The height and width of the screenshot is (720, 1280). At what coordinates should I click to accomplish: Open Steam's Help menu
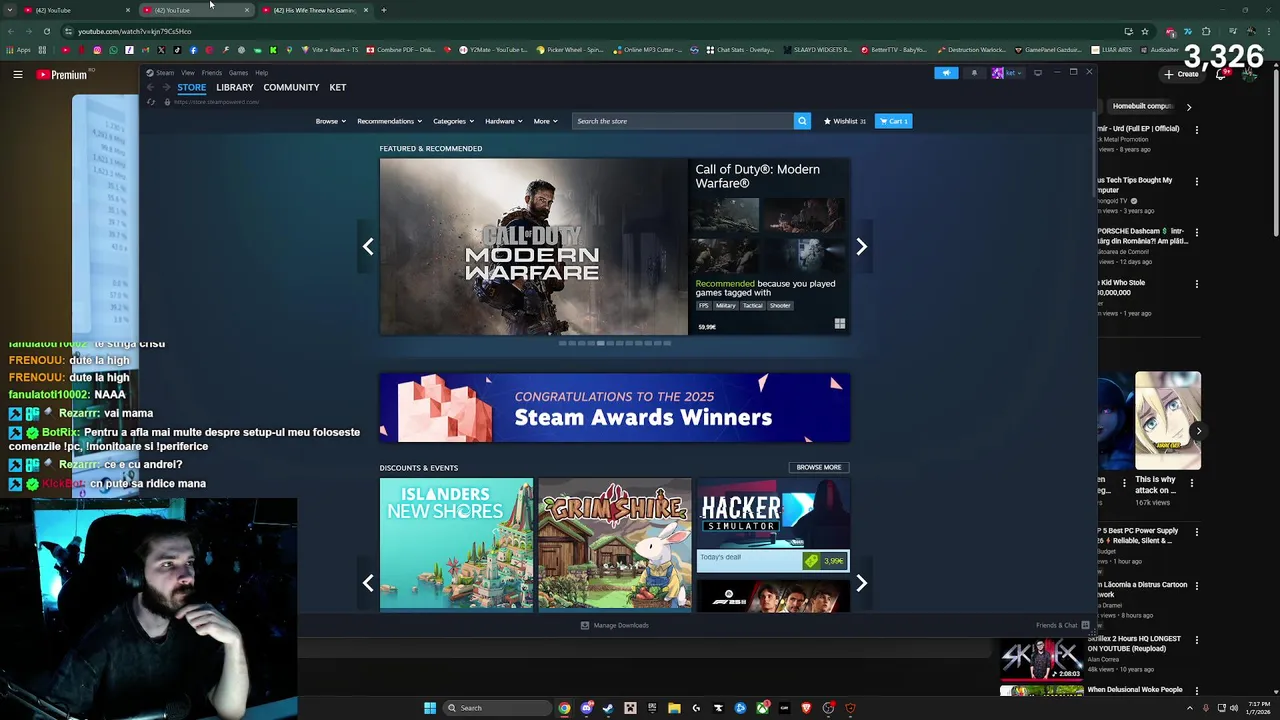click(x=261, y=73)
